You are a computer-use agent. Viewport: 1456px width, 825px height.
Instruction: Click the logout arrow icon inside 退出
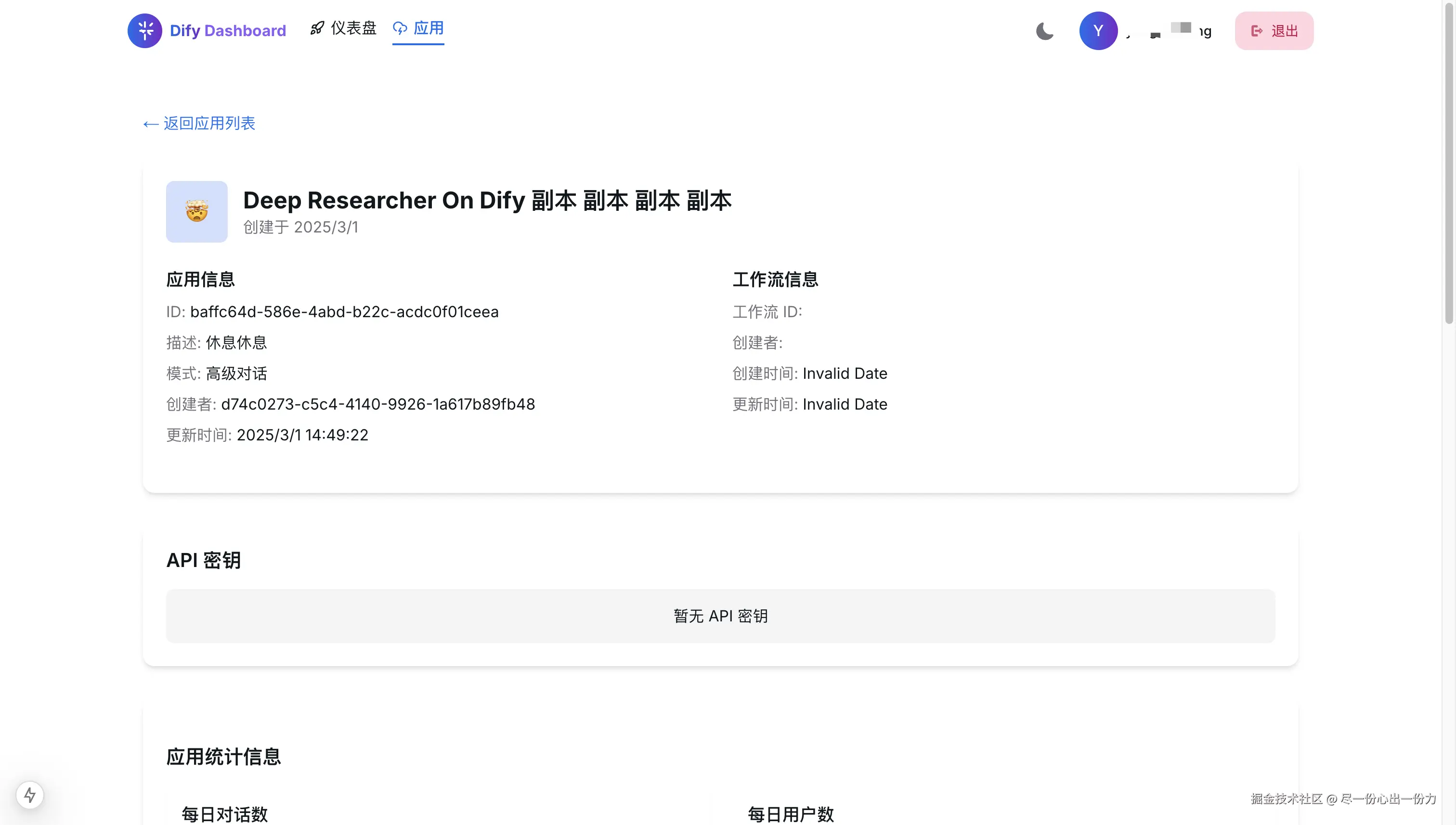pos(1257,31)
